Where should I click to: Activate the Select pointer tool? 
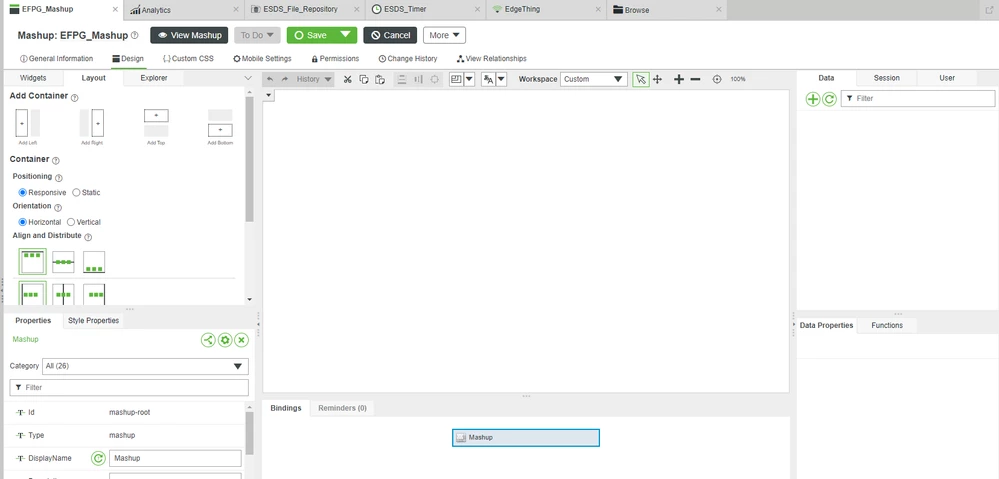(641, 80)
